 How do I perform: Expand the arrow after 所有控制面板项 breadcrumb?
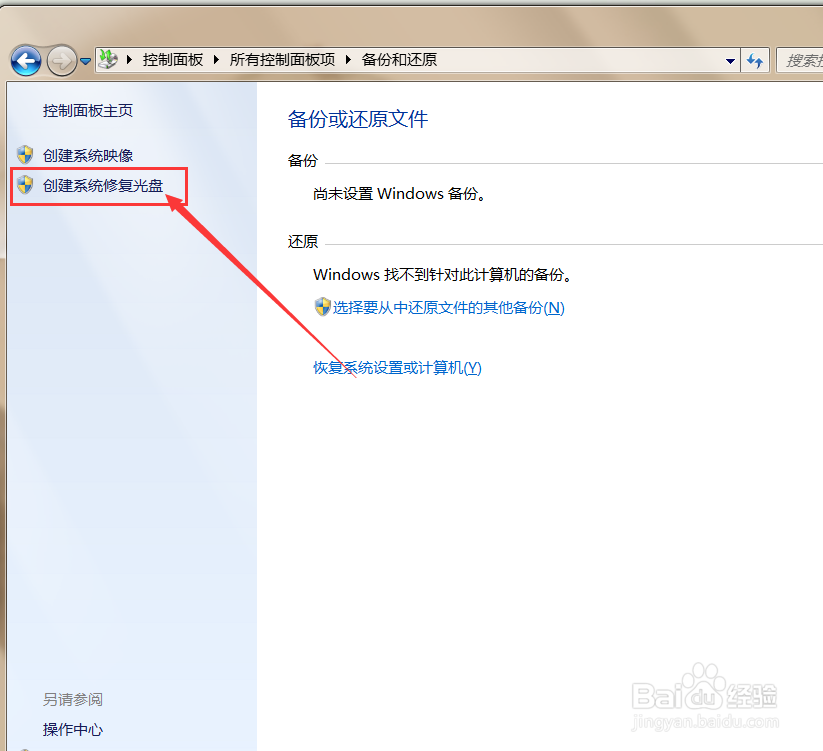tap(347, 60)
